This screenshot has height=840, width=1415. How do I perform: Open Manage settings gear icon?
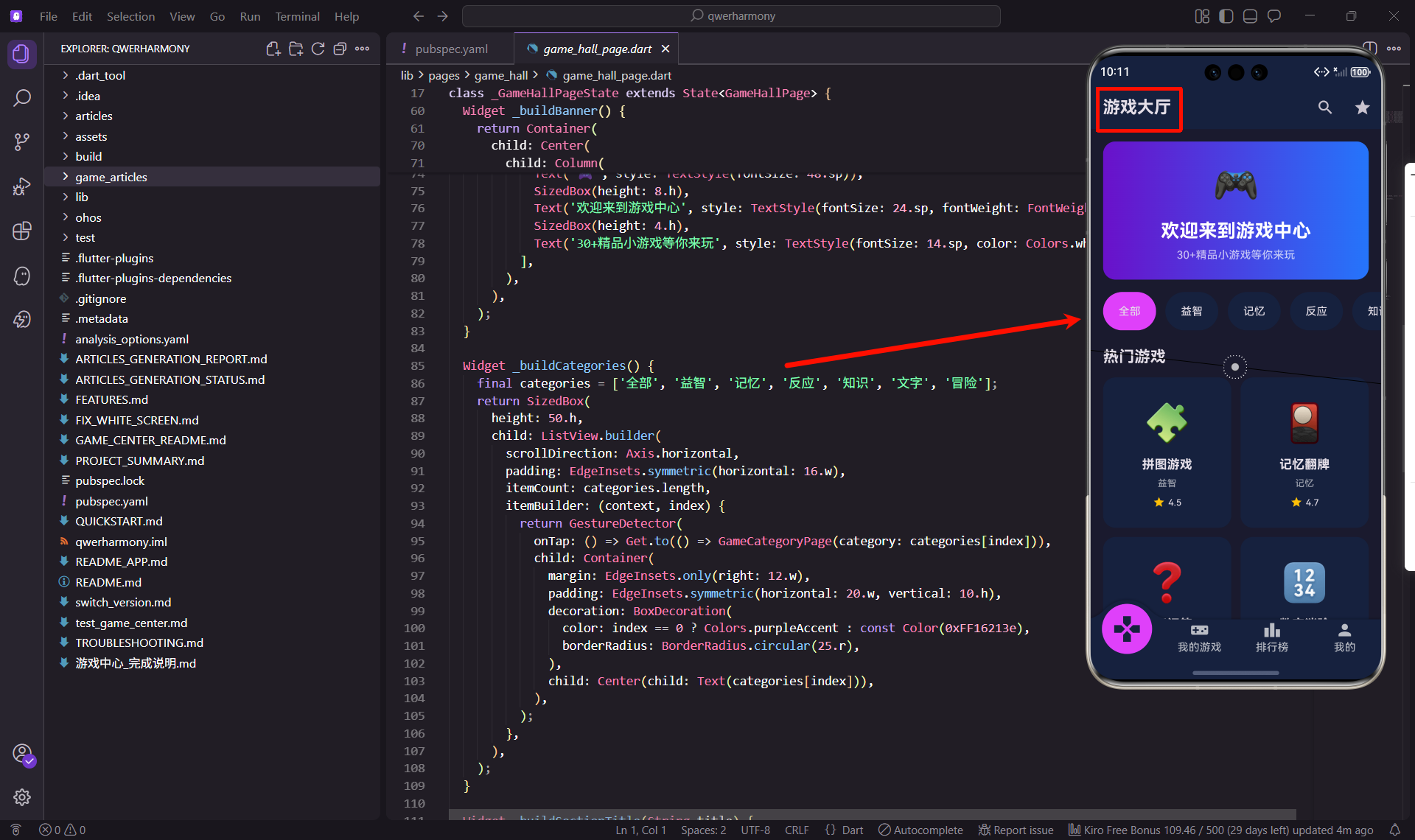click(x=22, y=797)
